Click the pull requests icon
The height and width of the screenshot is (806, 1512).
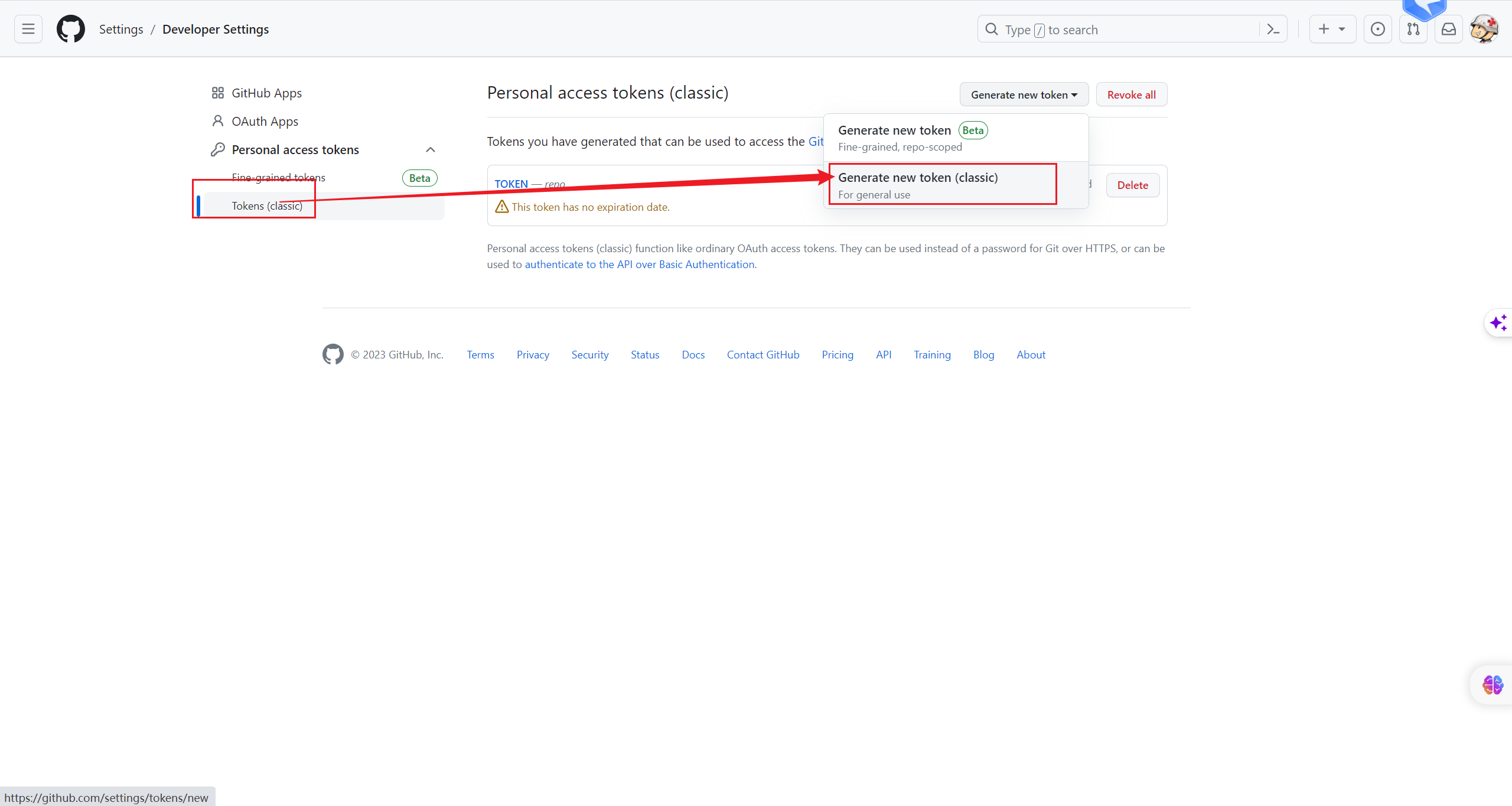click(1414, 29)
